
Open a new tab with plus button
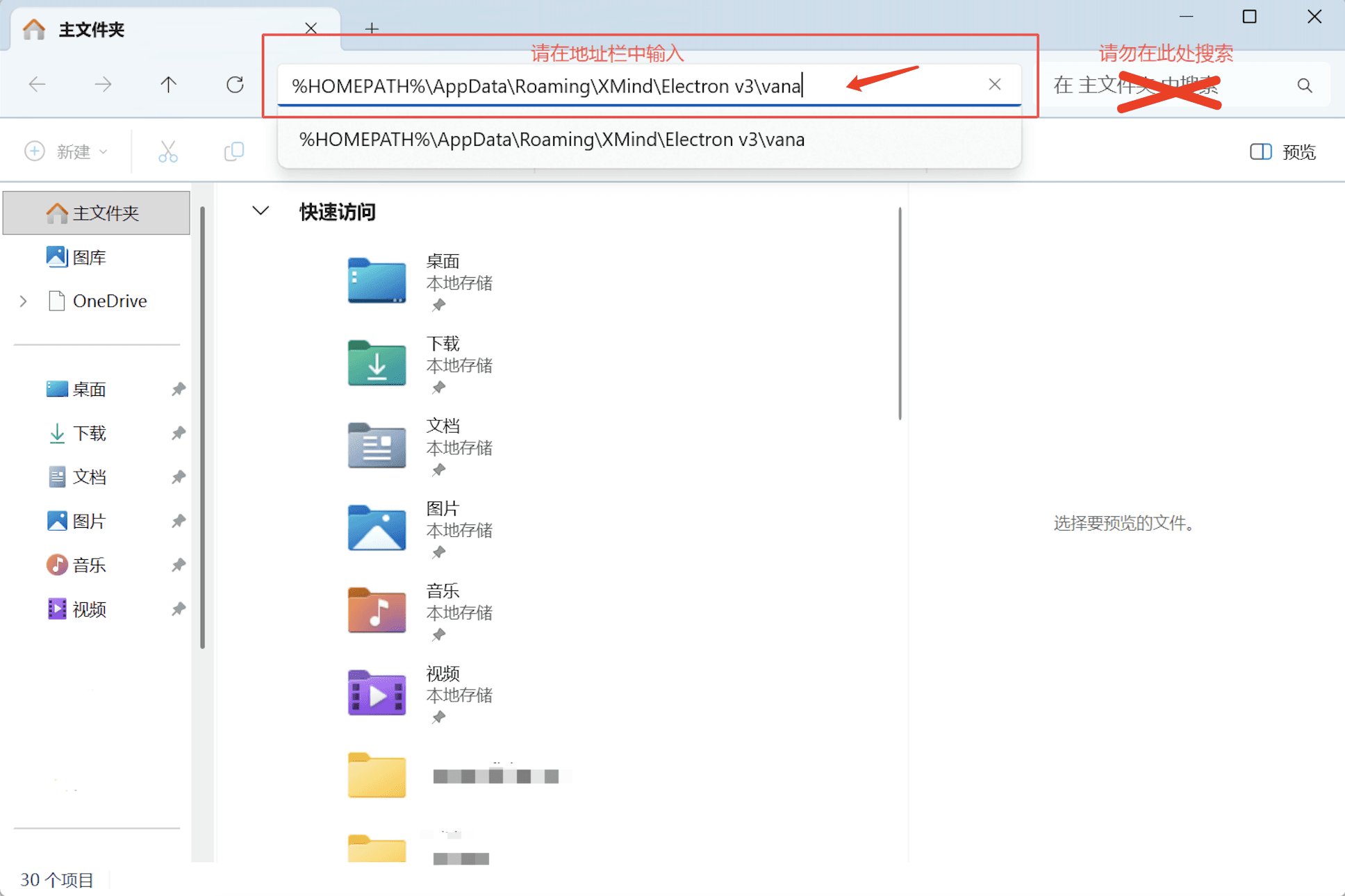372,28
